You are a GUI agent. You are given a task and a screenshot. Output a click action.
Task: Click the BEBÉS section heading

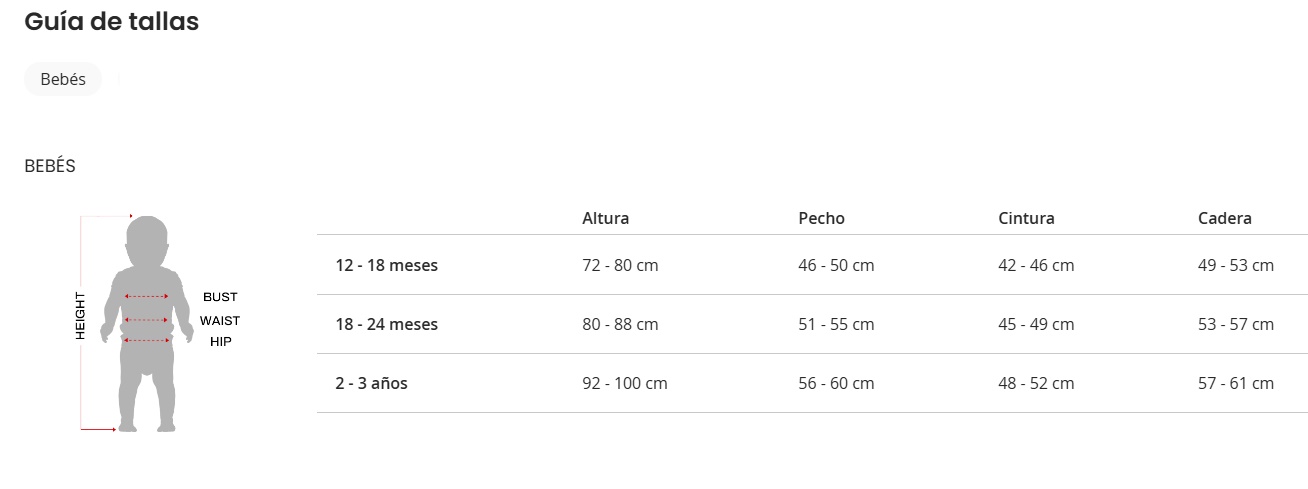pos(50,166)
